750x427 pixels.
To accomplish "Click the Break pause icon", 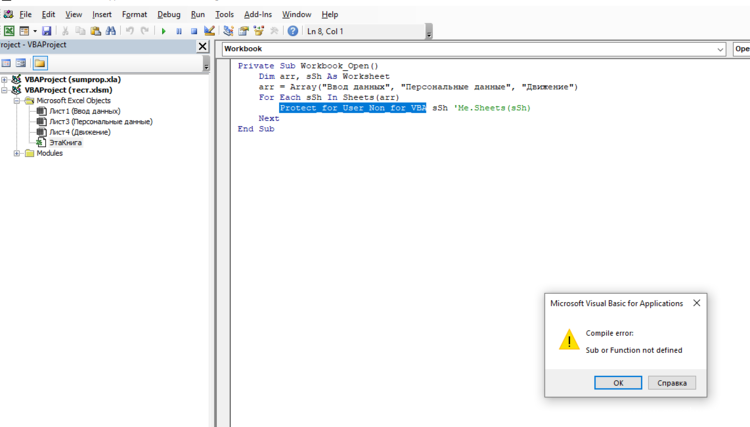I will pos(179,31).
